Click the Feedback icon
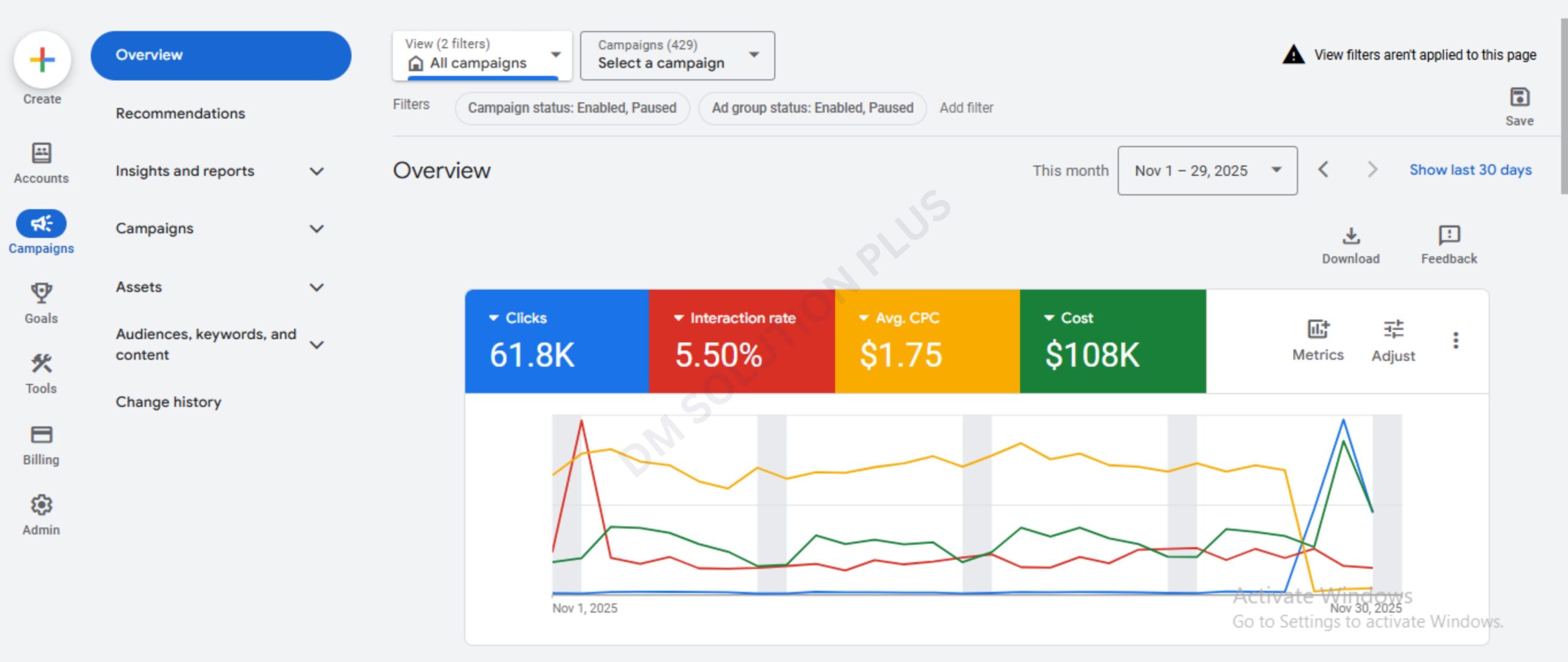The height and width of the screenshot is (662, 1568). pos(1449,235)
